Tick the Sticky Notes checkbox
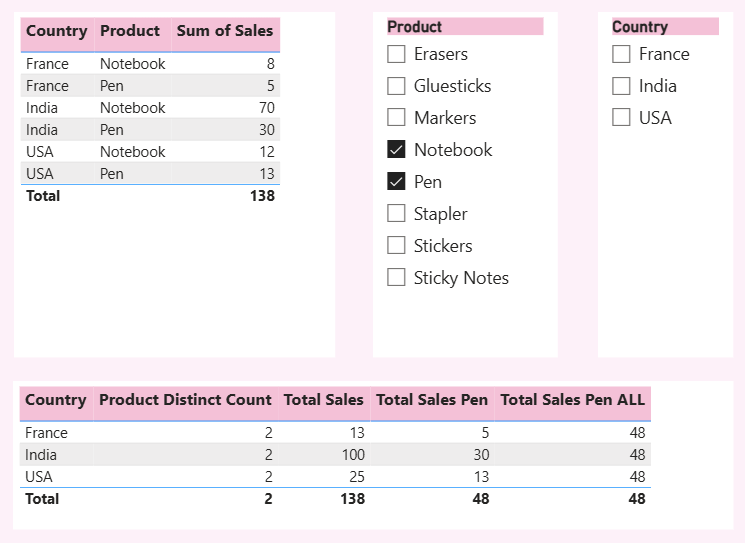745x543 pixels. pos(397,278)
